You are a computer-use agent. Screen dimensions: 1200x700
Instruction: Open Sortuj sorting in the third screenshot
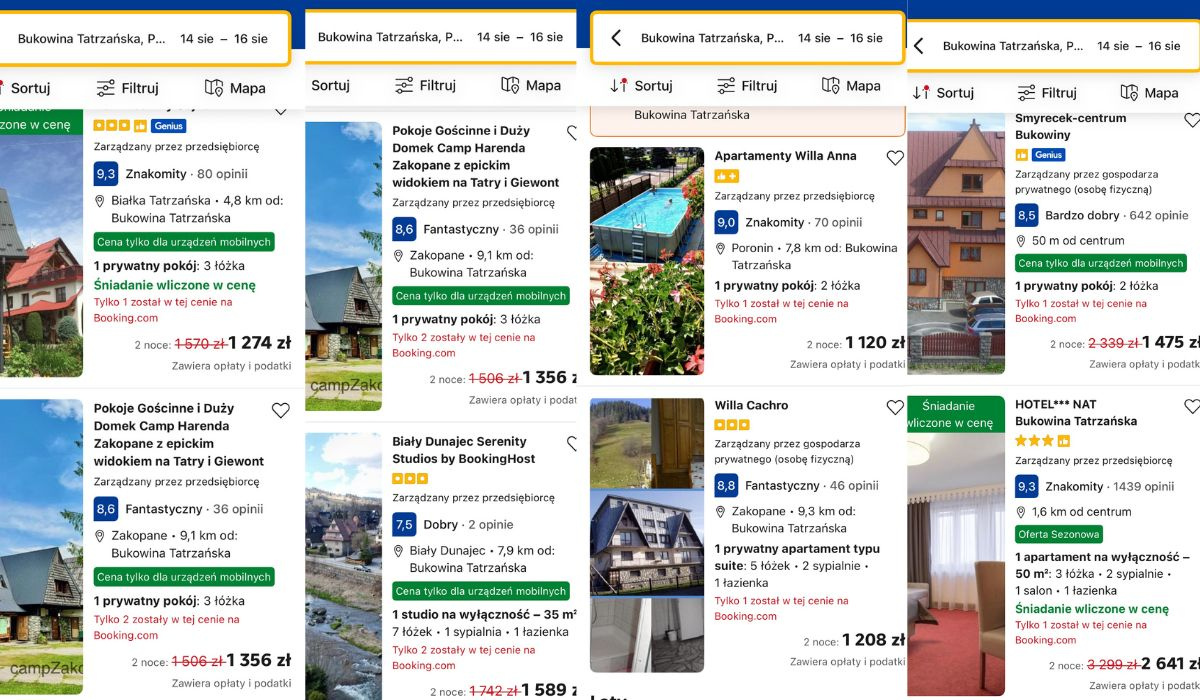(641, 85)
